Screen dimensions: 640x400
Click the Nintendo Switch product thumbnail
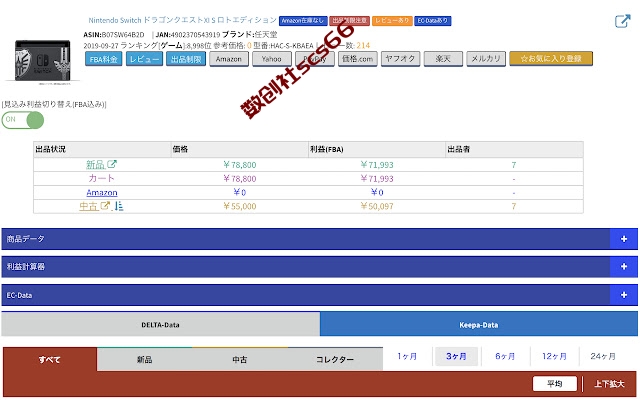[42, 61]
